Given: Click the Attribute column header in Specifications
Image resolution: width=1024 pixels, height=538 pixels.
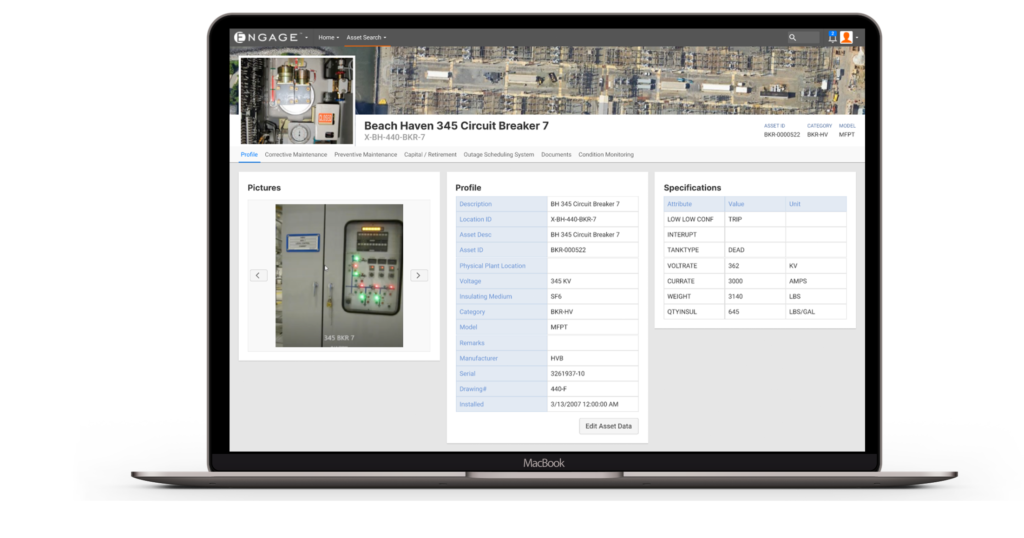Looking at the screenshot, I should [x=680, y=204].
